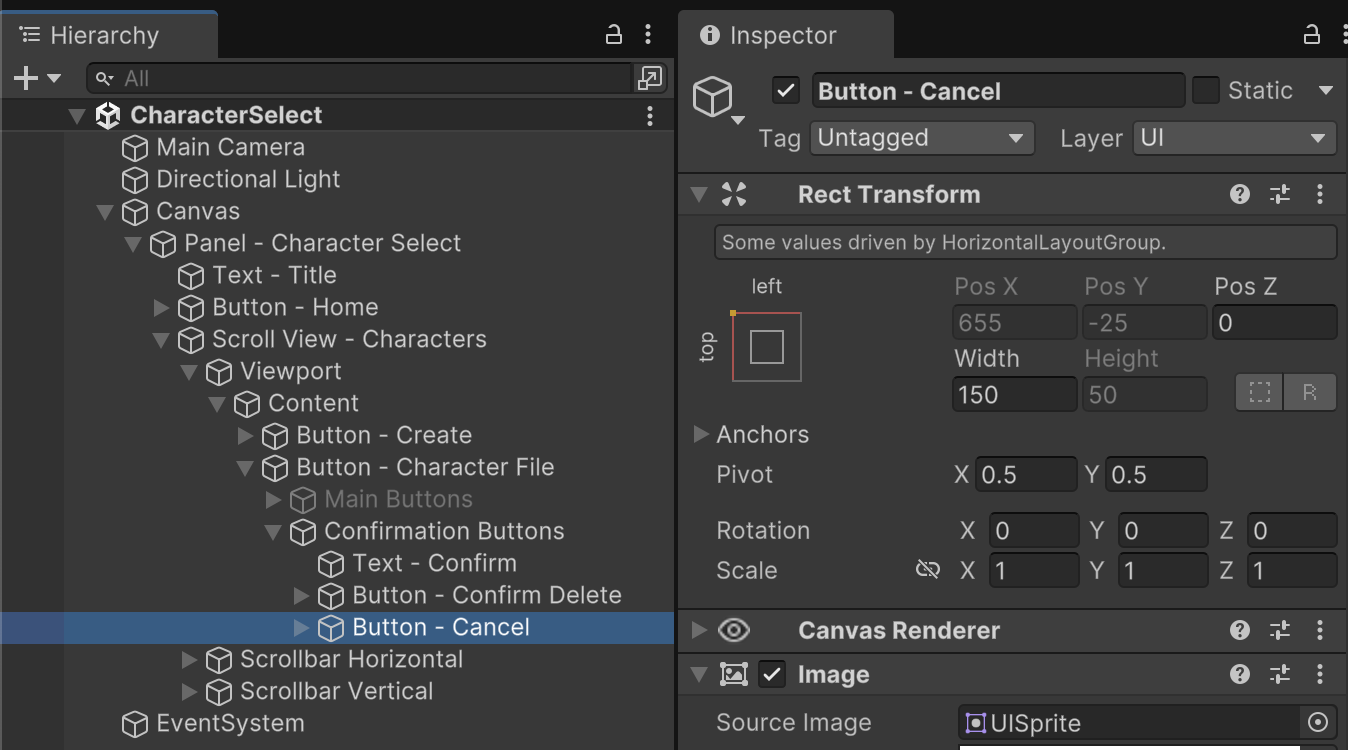Screen dimensions: 1348x750
Task: Disable the Image component checkbox
Action: 772,674
